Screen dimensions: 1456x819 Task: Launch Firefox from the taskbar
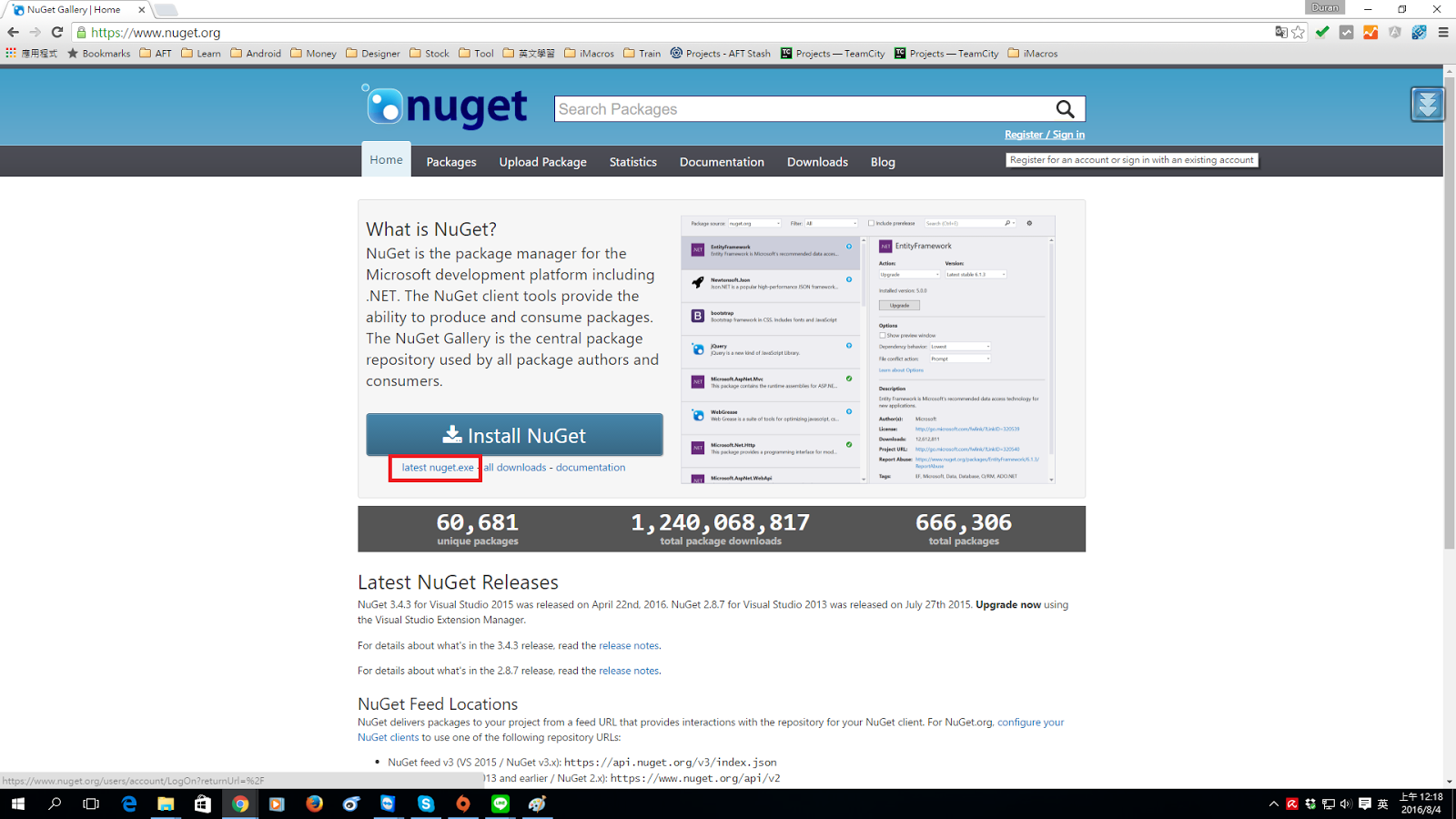tap(314, 804)
